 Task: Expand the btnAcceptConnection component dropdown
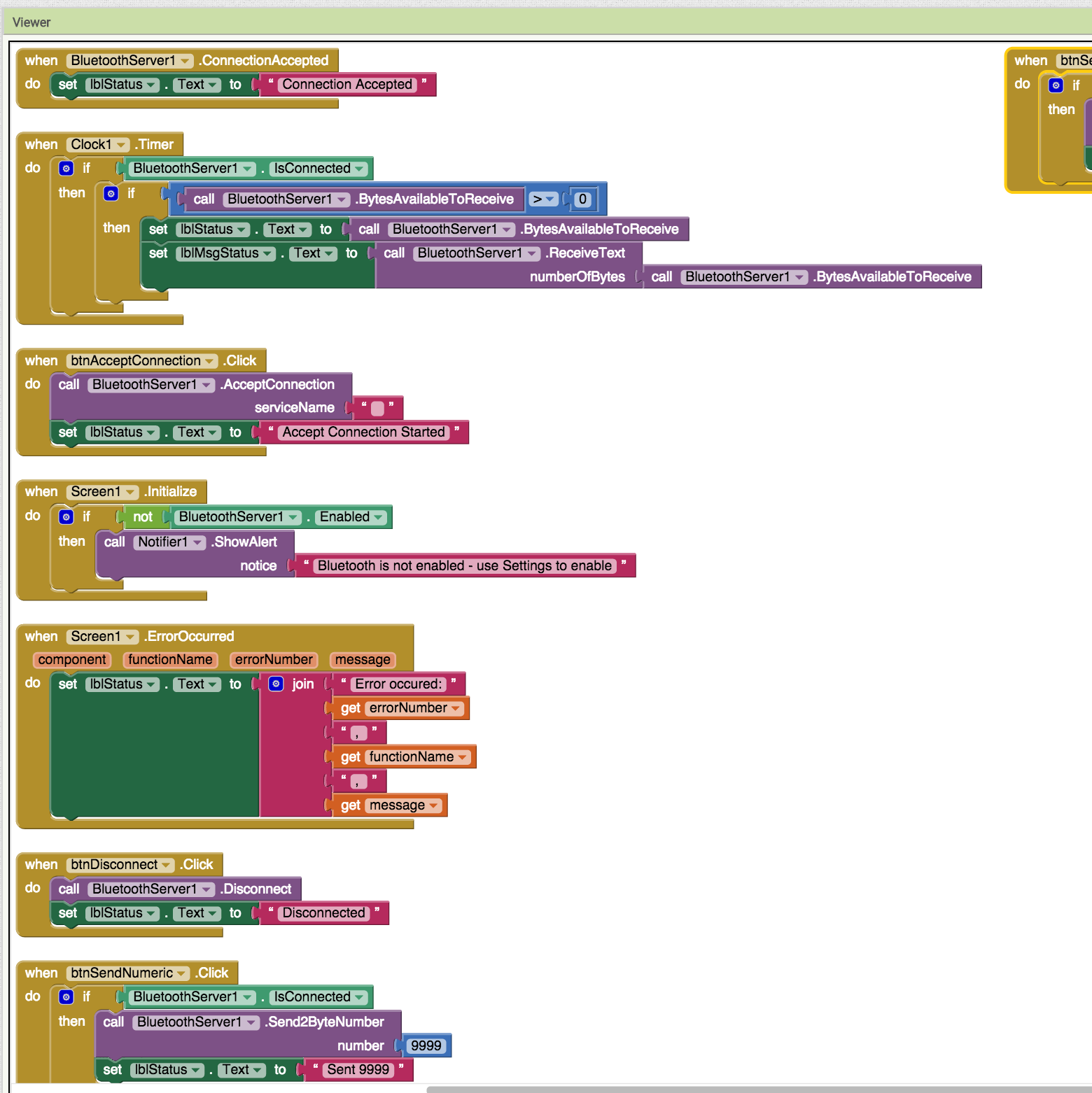tap(142, 361)
